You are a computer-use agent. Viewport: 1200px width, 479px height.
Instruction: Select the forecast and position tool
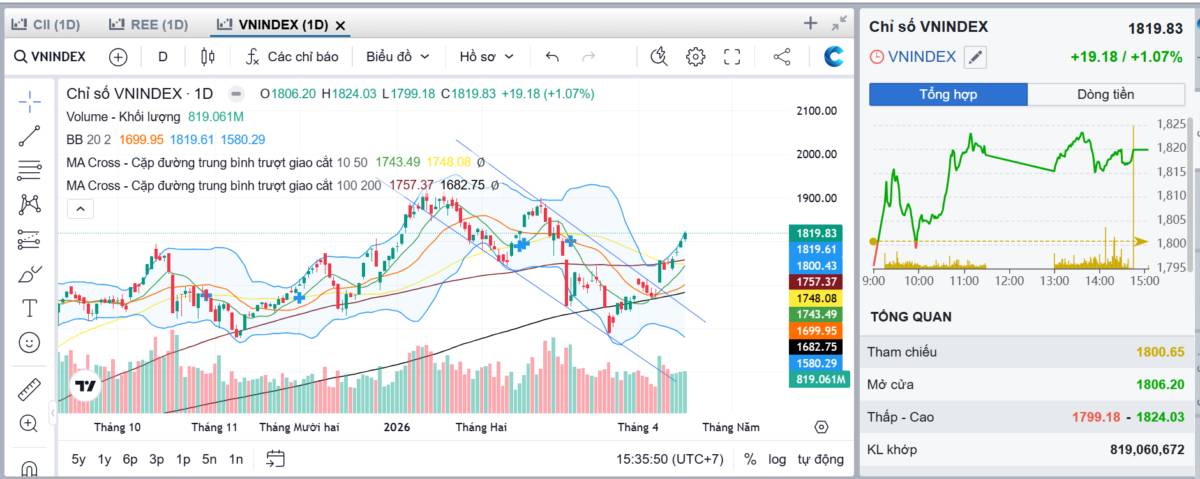pyautogui.click(x=29, y=239)
